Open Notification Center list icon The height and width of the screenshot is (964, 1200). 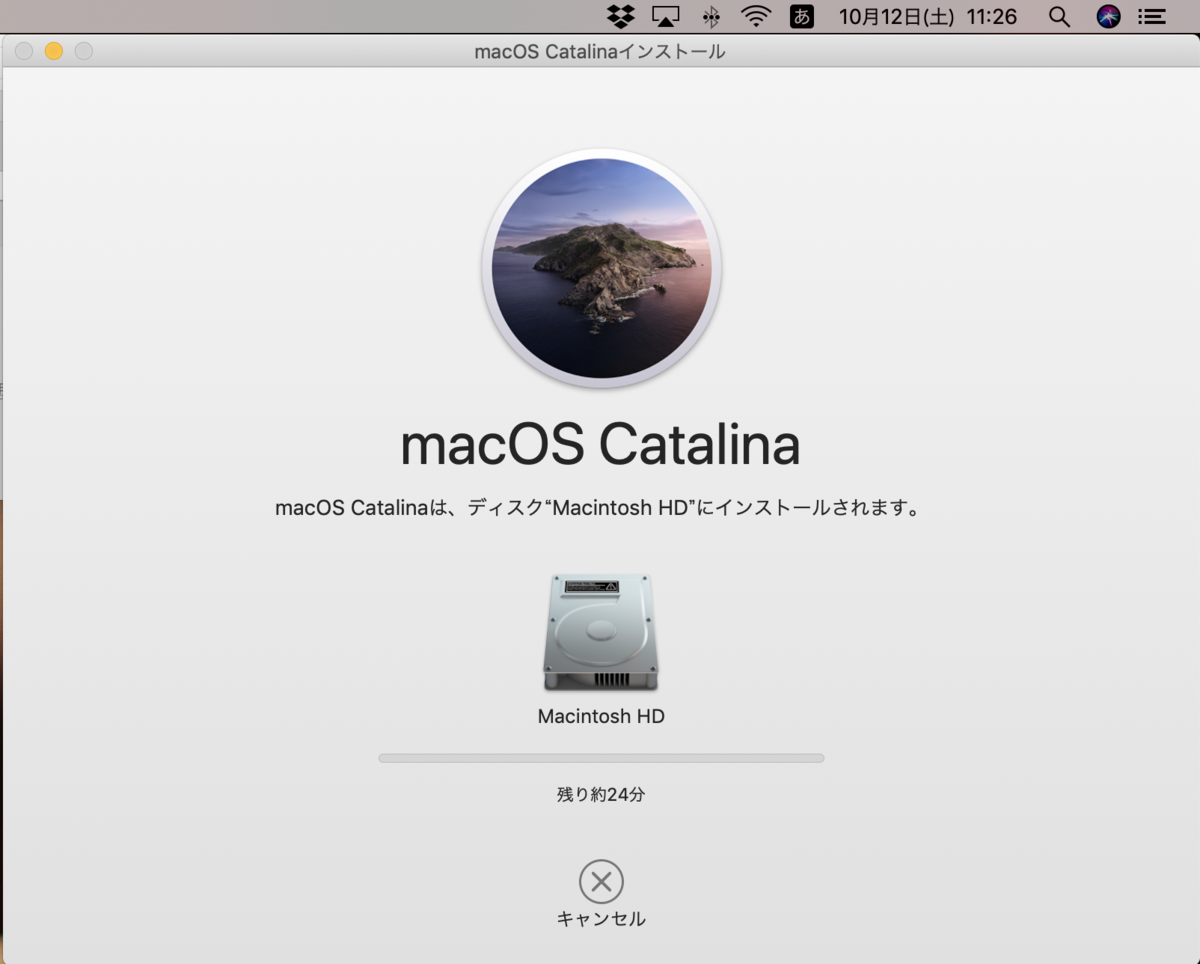point(1153,16)
